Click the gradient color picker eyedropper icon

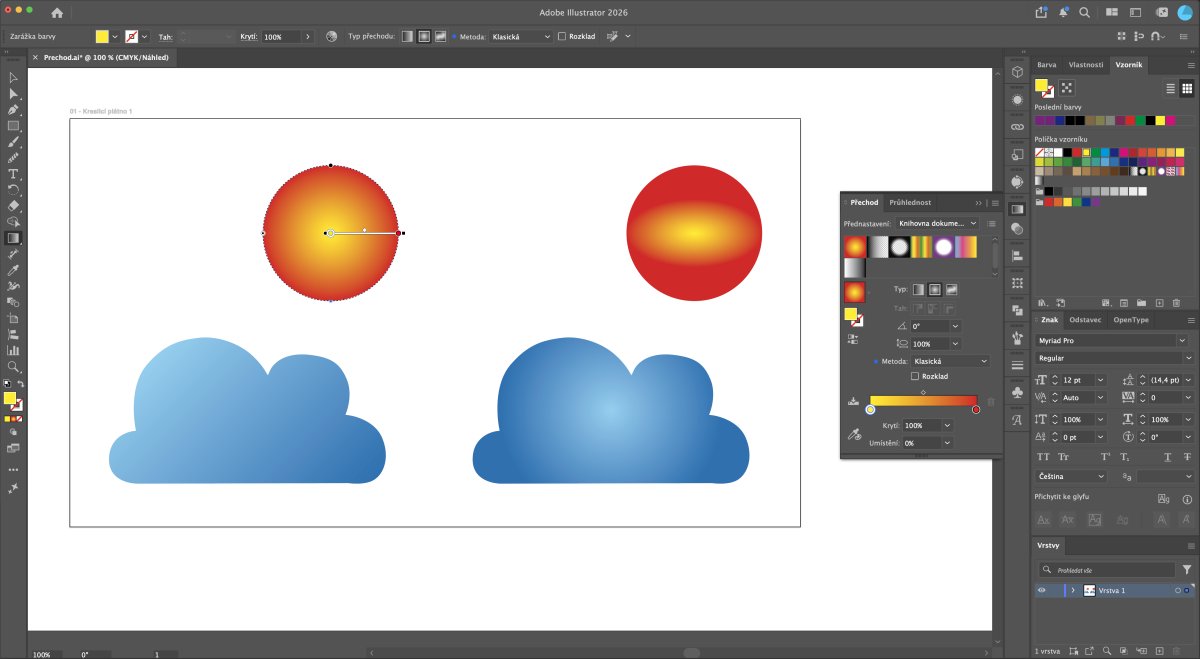click(854, 434)
